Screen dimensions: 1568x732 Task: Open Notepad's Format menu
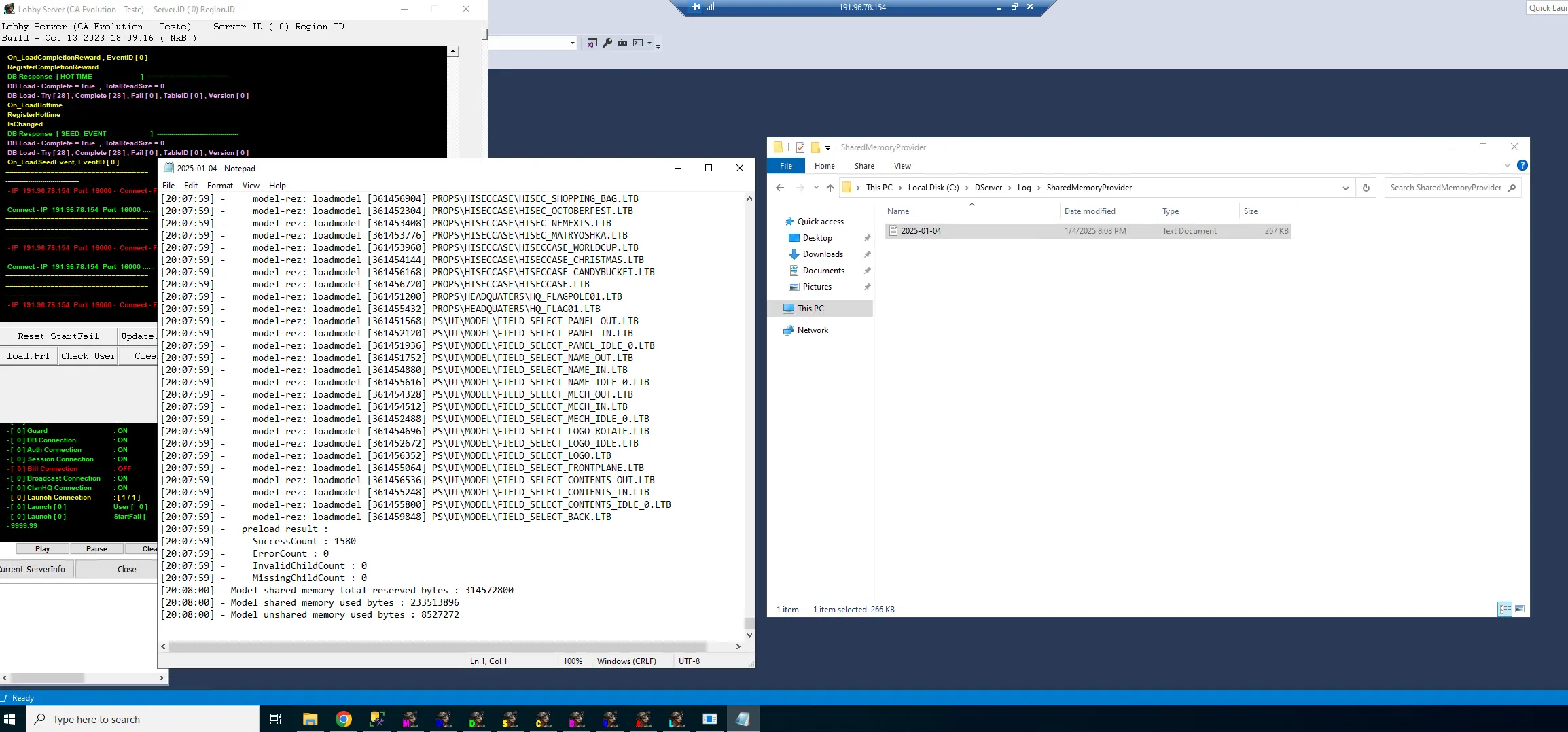point(219,186)
